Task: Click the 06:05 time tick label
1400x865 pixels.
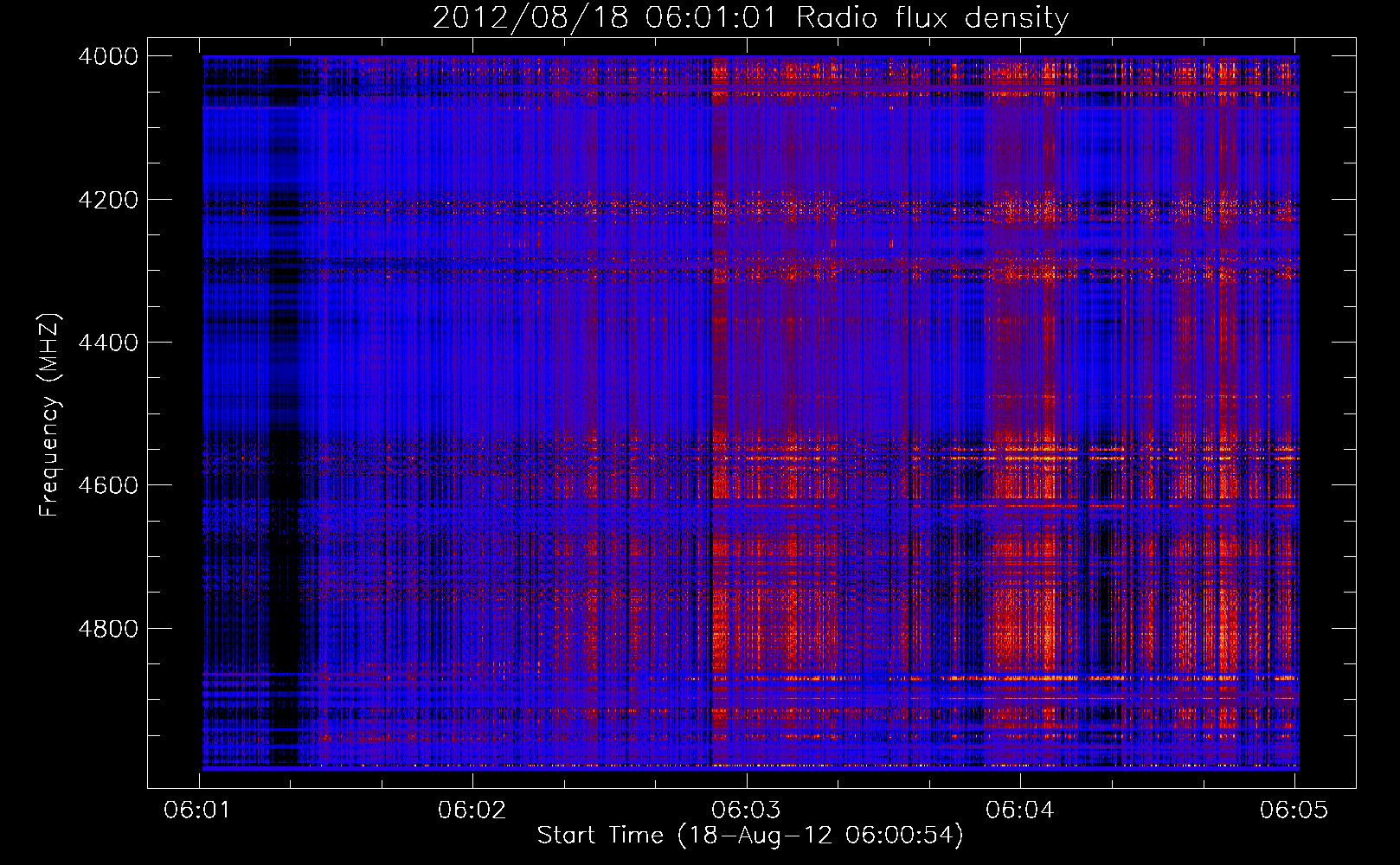Action: pyautogui.click(x=1294, y=810)
